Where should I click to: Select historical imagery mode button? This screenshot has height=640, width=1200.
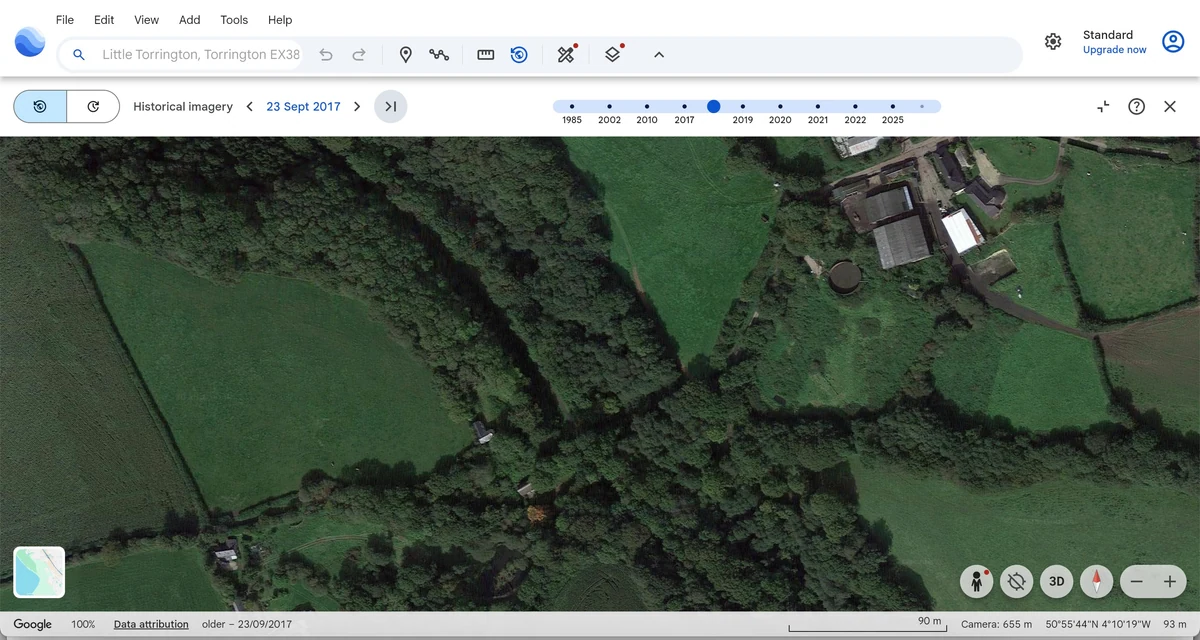point(40,106)
